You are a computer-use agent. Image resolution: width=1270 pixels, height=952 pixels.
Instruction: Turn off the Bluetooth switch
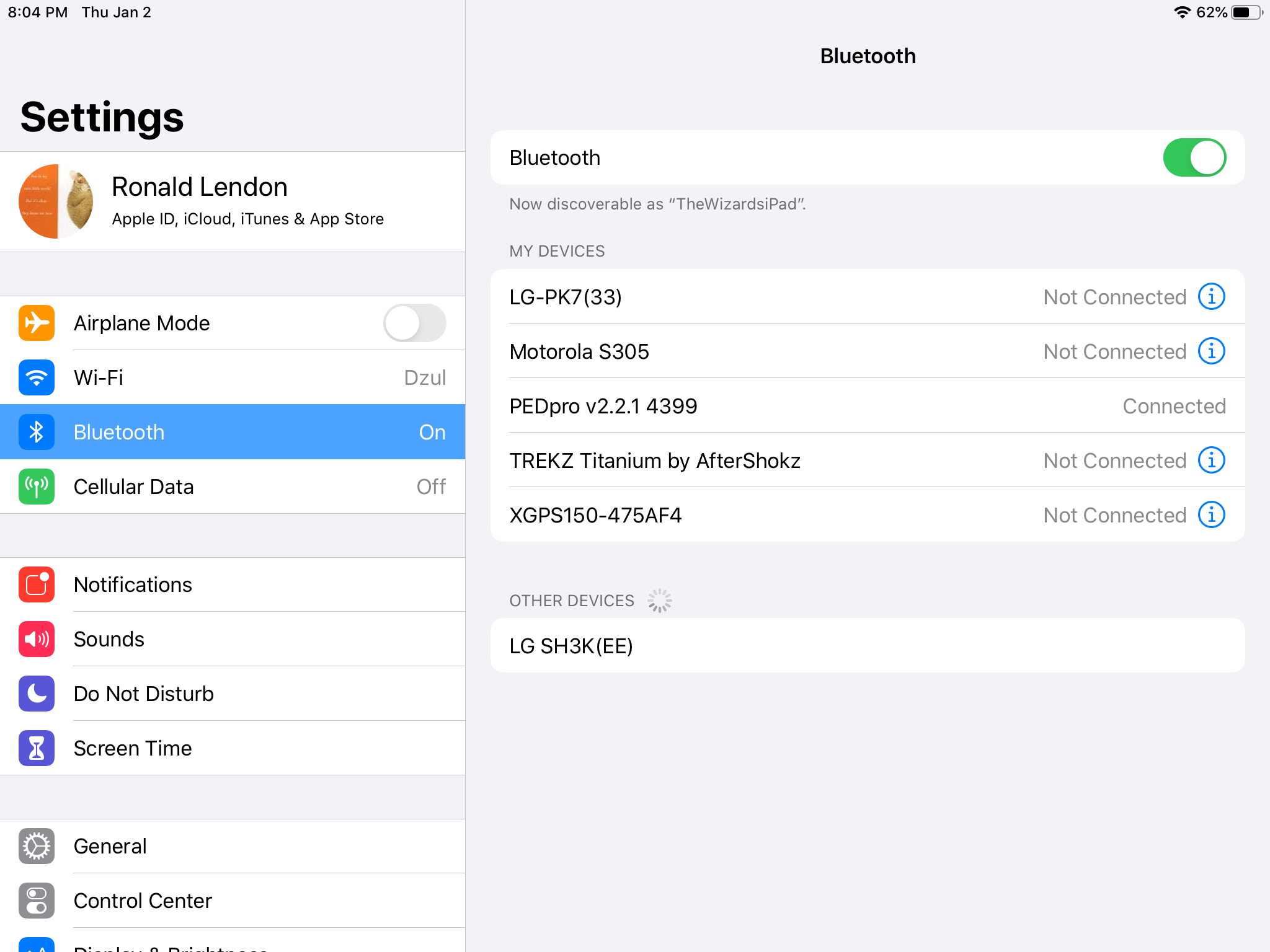tap(1194, 157)
